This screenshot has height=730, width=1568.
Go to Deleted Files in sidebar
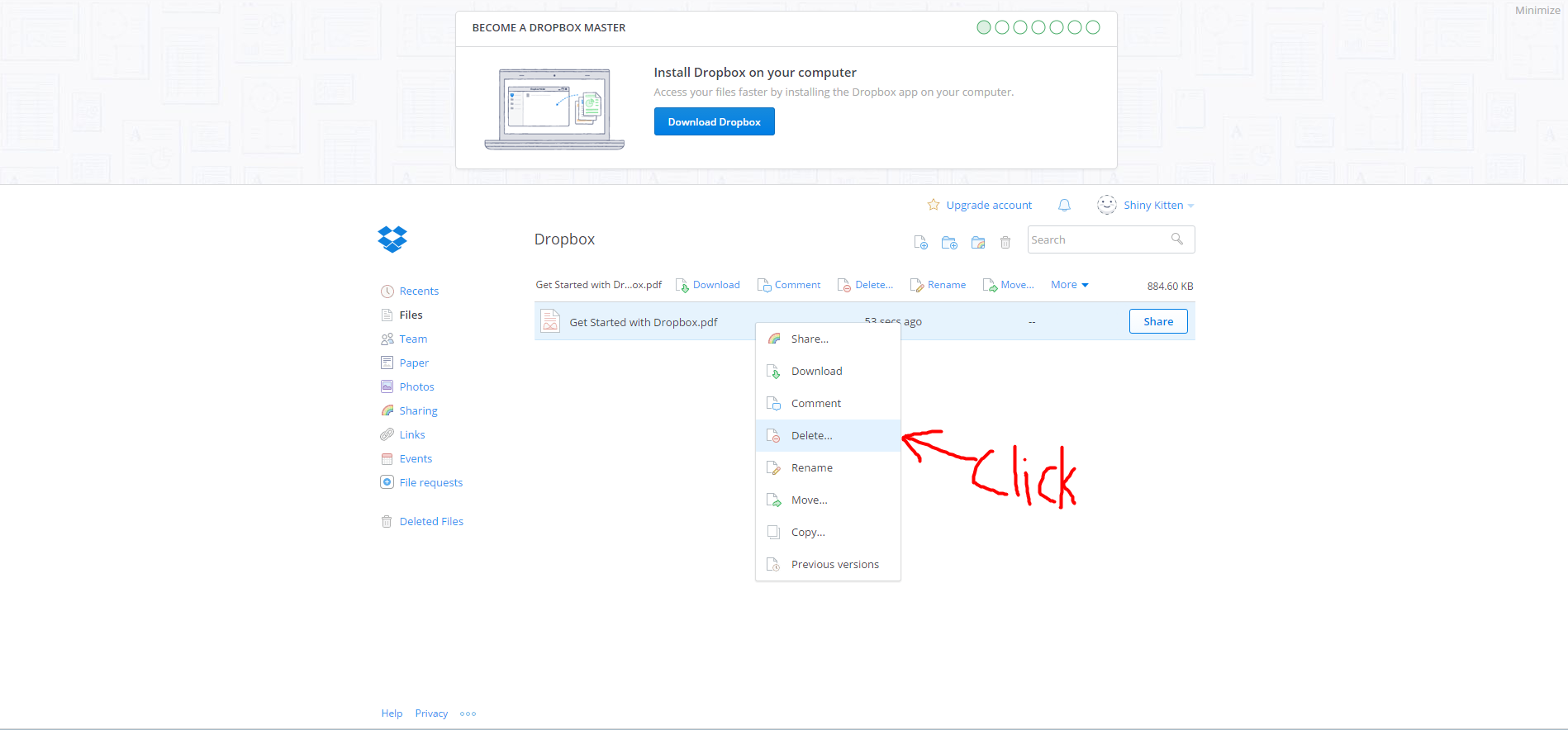(x=430, y=521)
